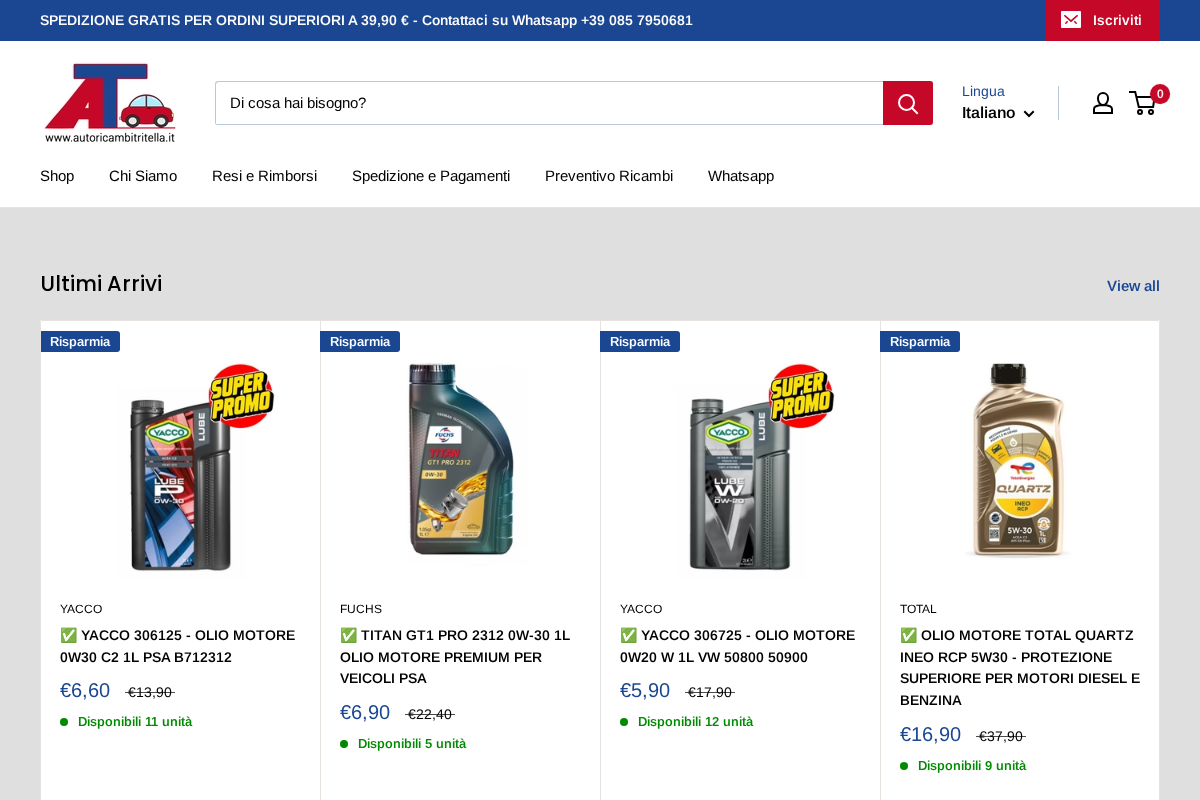Click the envelope icon next to Iscriviti

coord(1070,20)
